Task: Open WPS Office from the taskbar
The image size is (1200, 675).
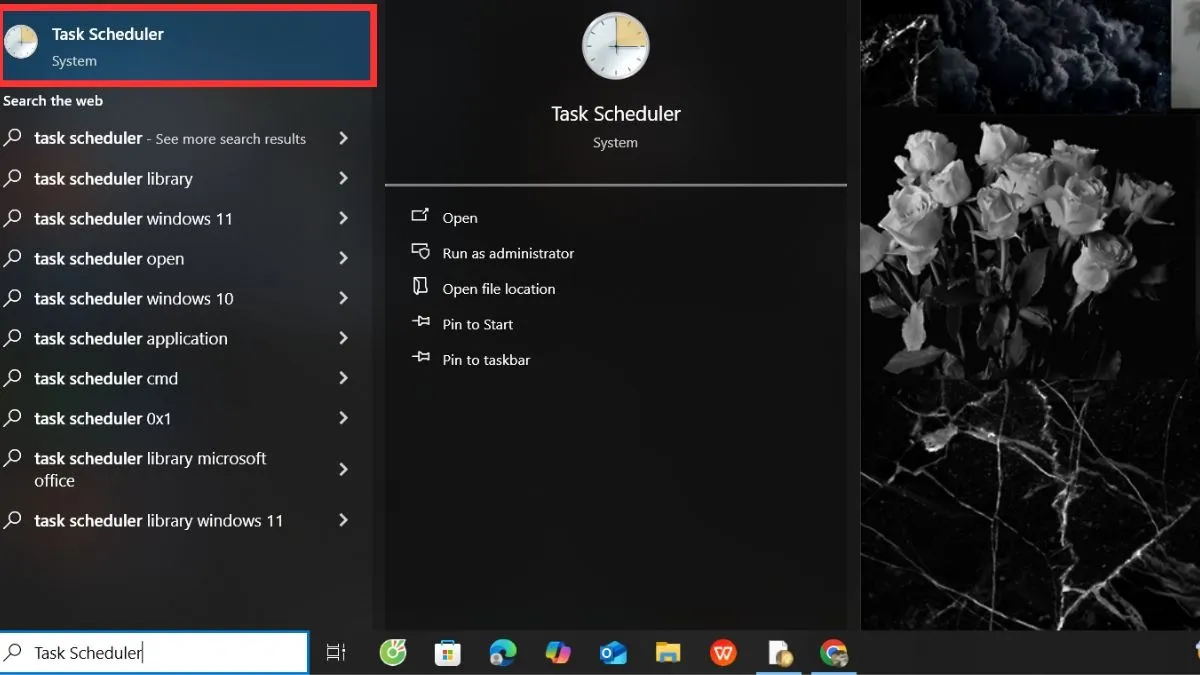Action: 723,652
